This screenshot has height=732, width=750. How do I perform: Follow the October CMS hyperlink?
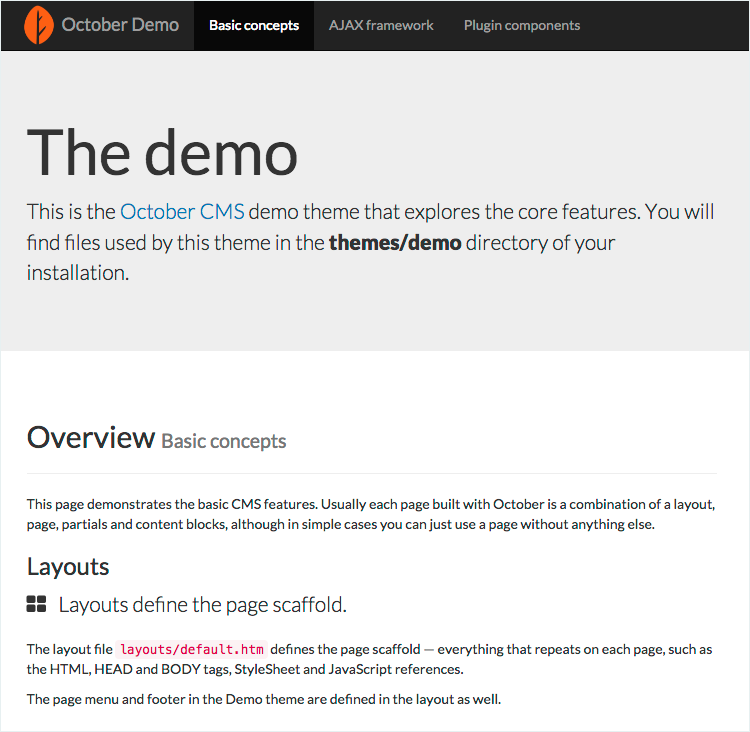tap(182, 211)
